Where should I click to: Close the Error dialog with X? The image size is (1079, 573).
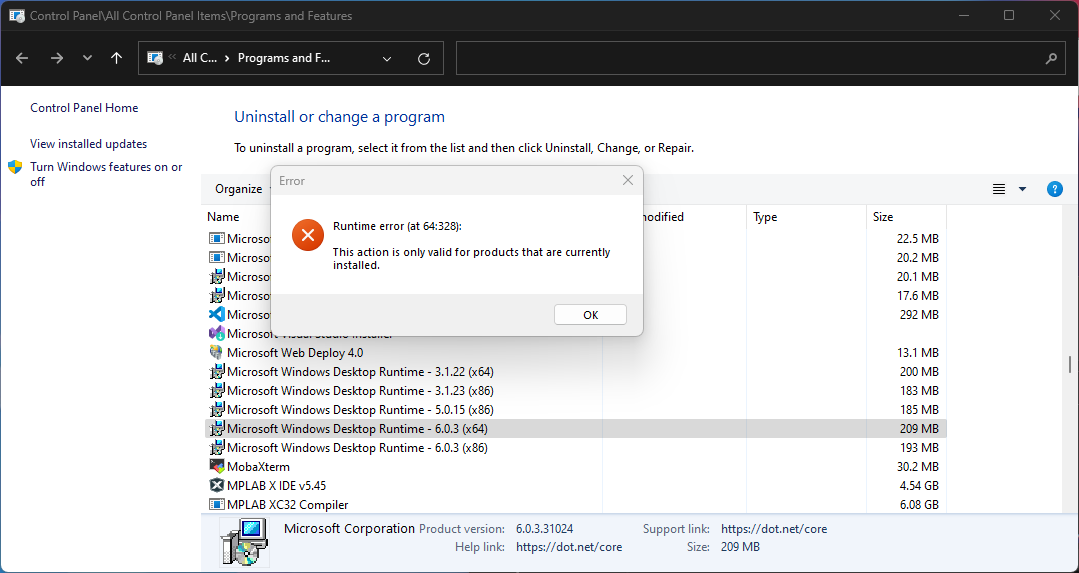coord(627,181)
